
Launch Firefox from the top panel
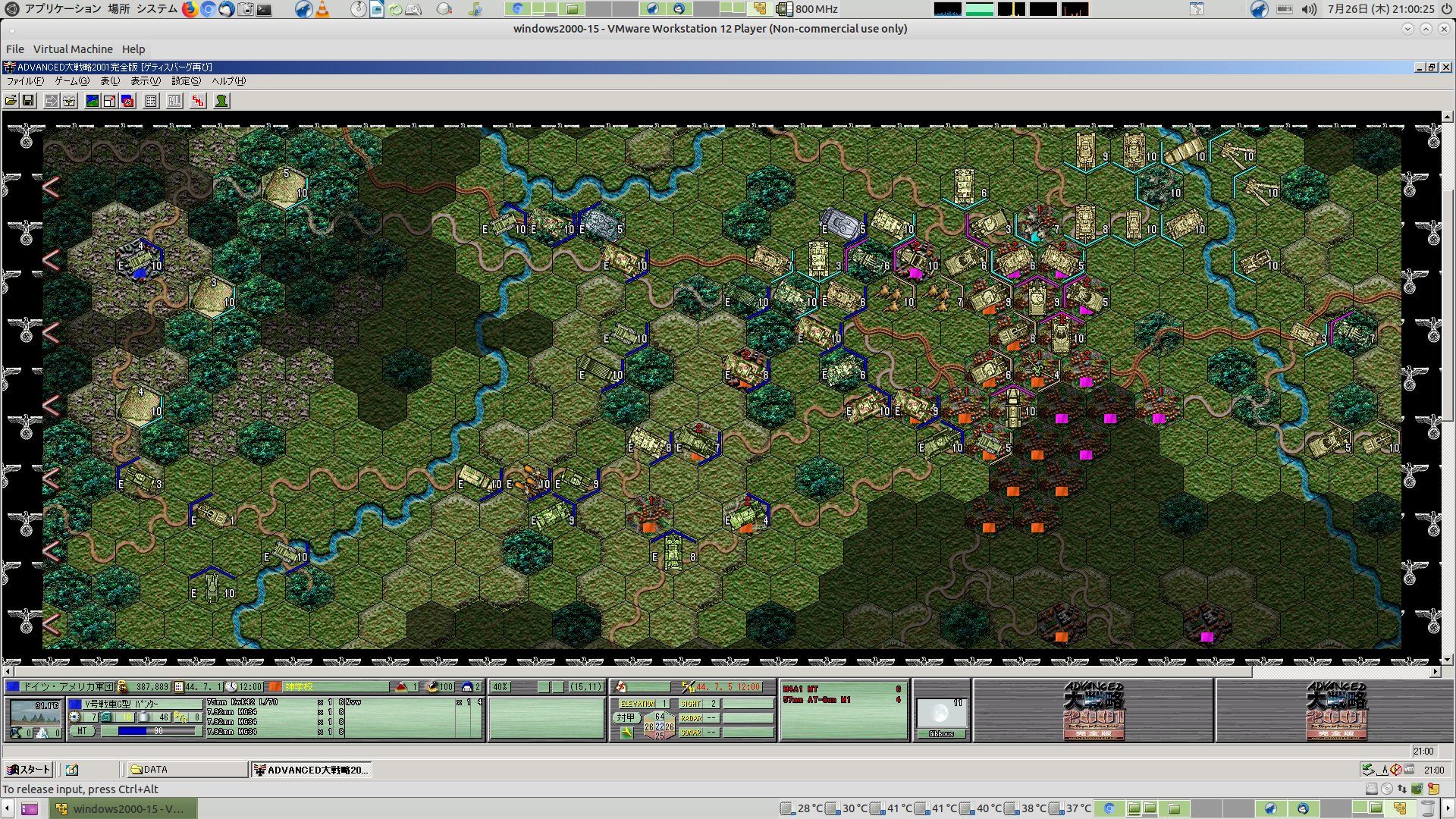click(x=189, y=9)
